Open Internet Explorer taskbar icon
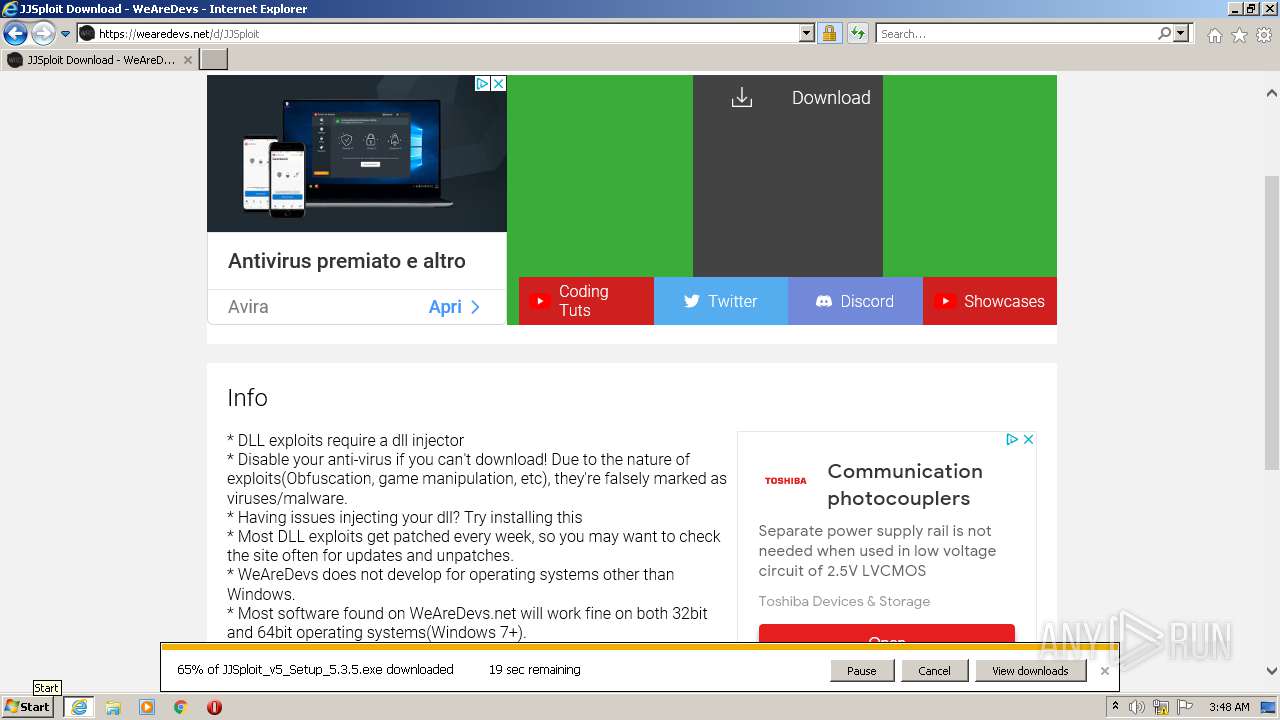 point(78,707)
